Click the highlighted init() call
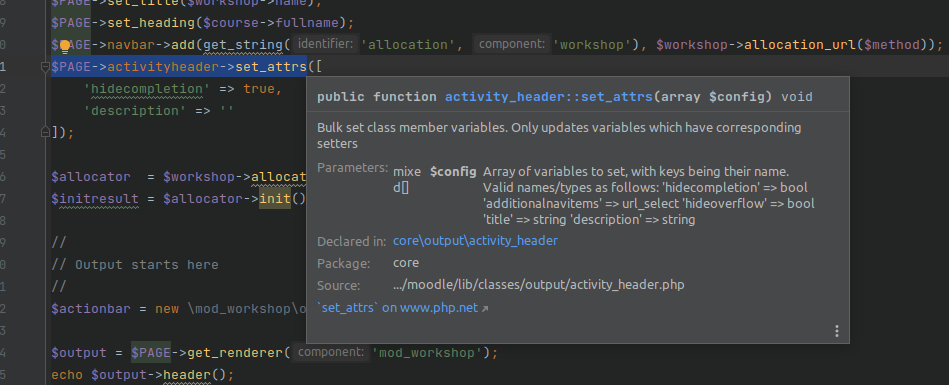 click(275, 199)
